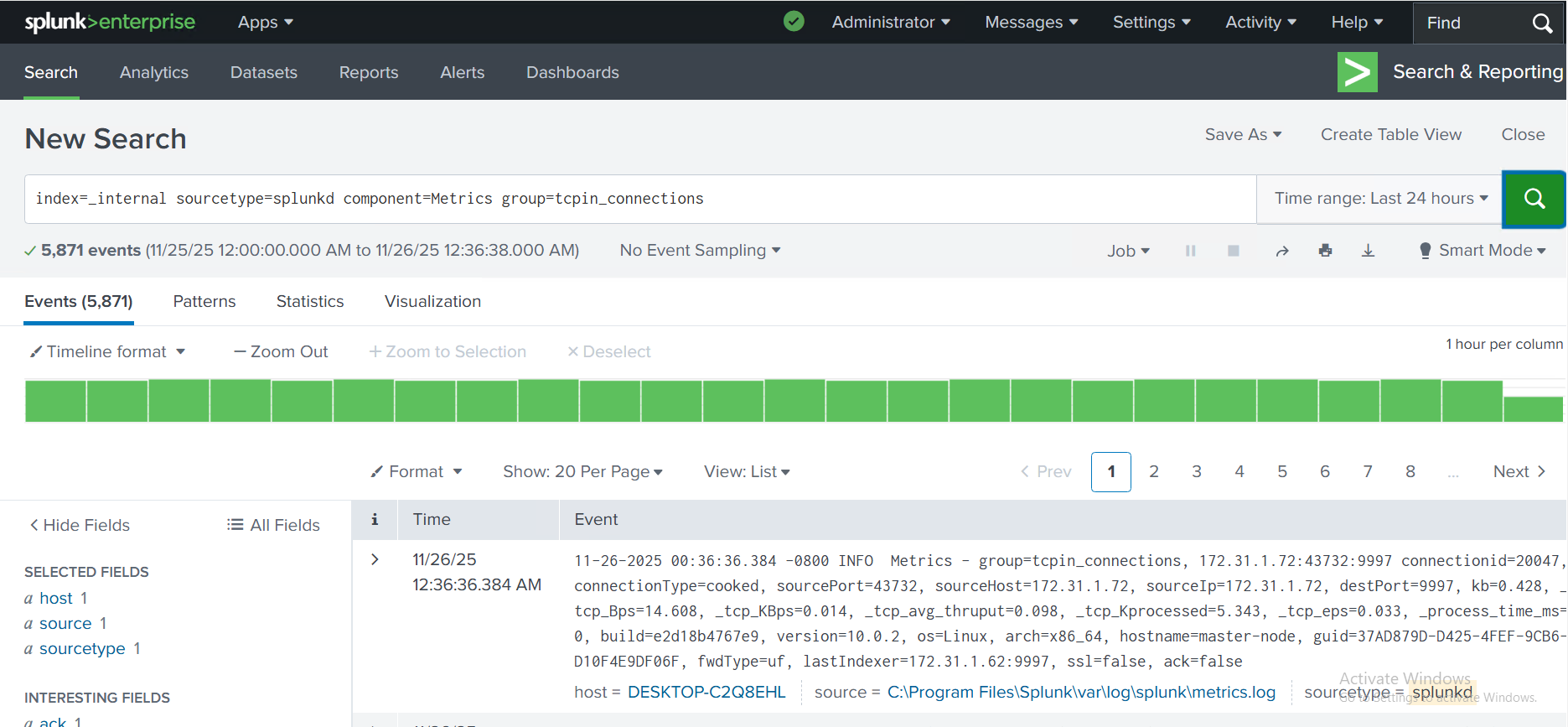Image resolution: width=1568 pixels, height=727 pixels.
Task: Click the Event column header
Action: (x=596, y=520)
